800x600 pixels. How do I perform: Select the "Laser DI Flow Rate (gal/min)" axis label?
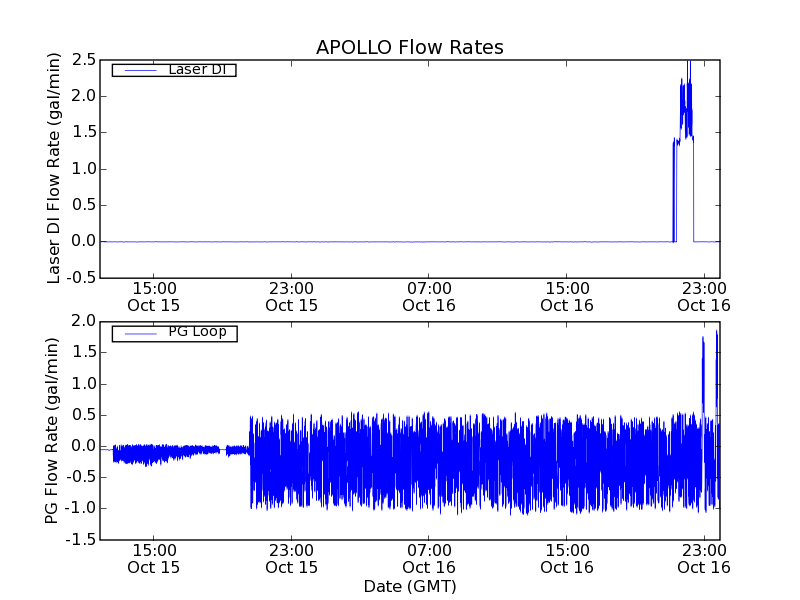(54, 168)
